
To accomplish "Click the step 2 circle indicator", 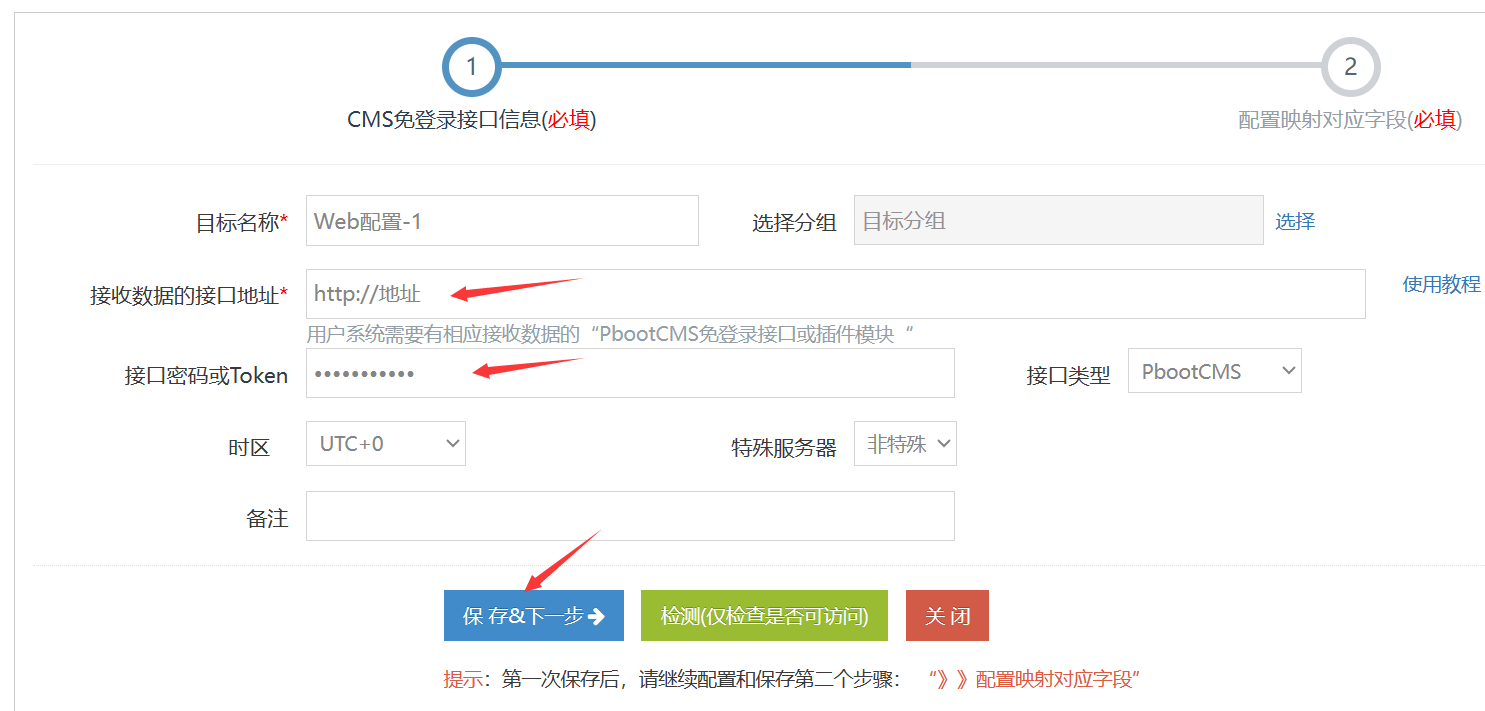I will click(x=1350, y=66).
